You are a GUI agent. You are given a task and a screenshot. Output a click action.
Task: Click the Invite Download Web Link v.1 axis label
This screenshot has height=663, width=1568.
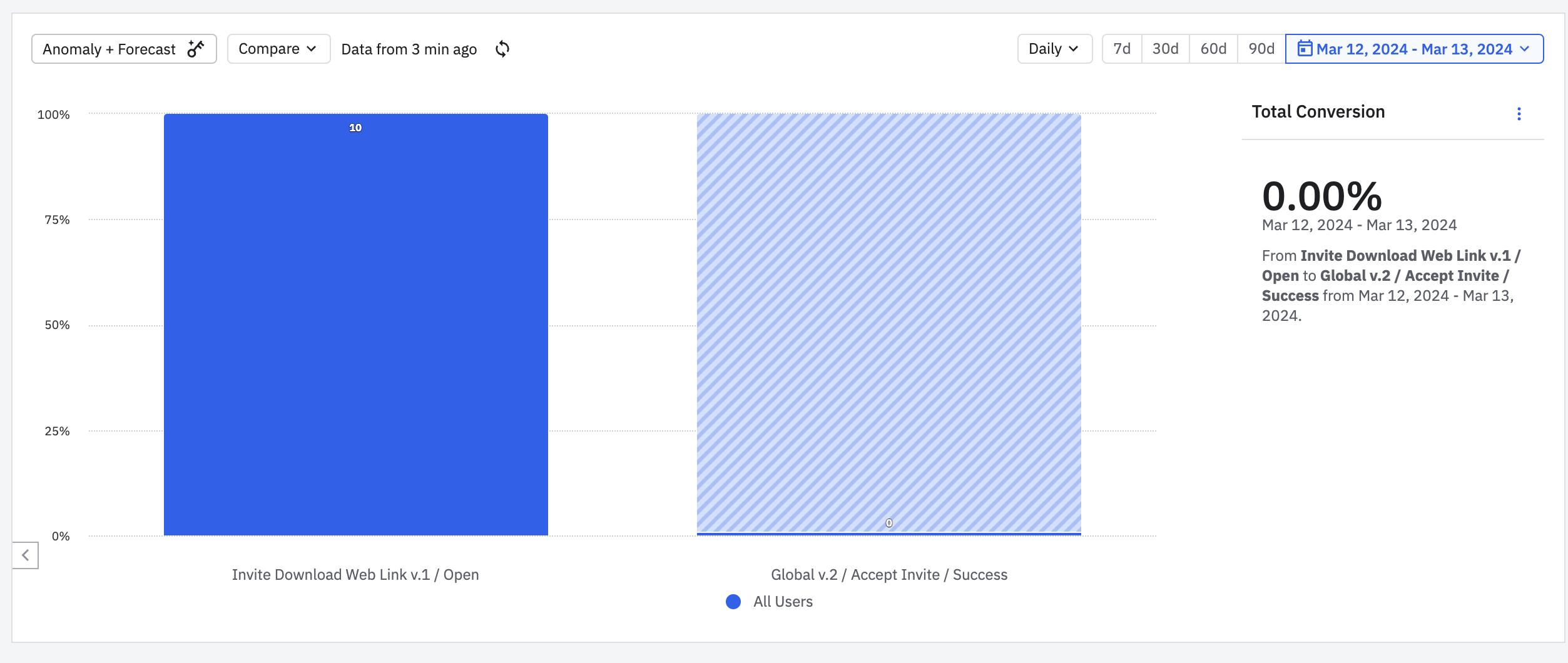[355, 575]
